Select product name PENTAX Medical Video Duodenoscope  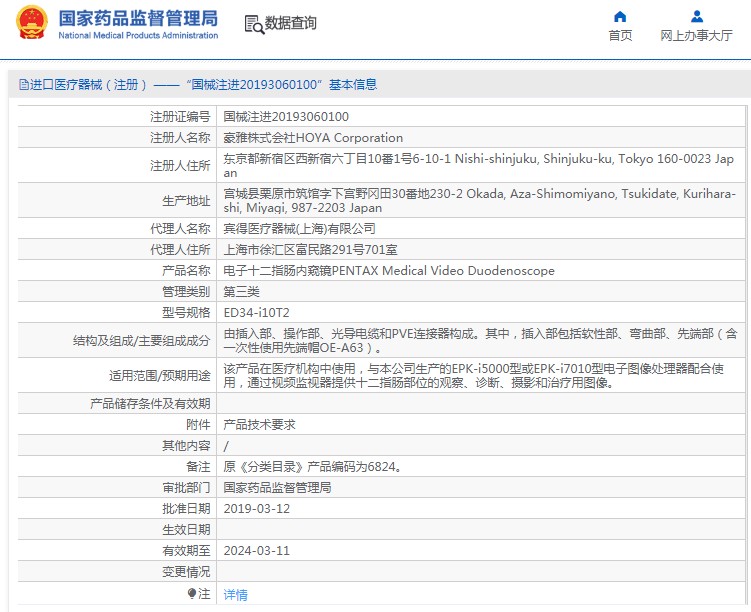tap(389, 271)
